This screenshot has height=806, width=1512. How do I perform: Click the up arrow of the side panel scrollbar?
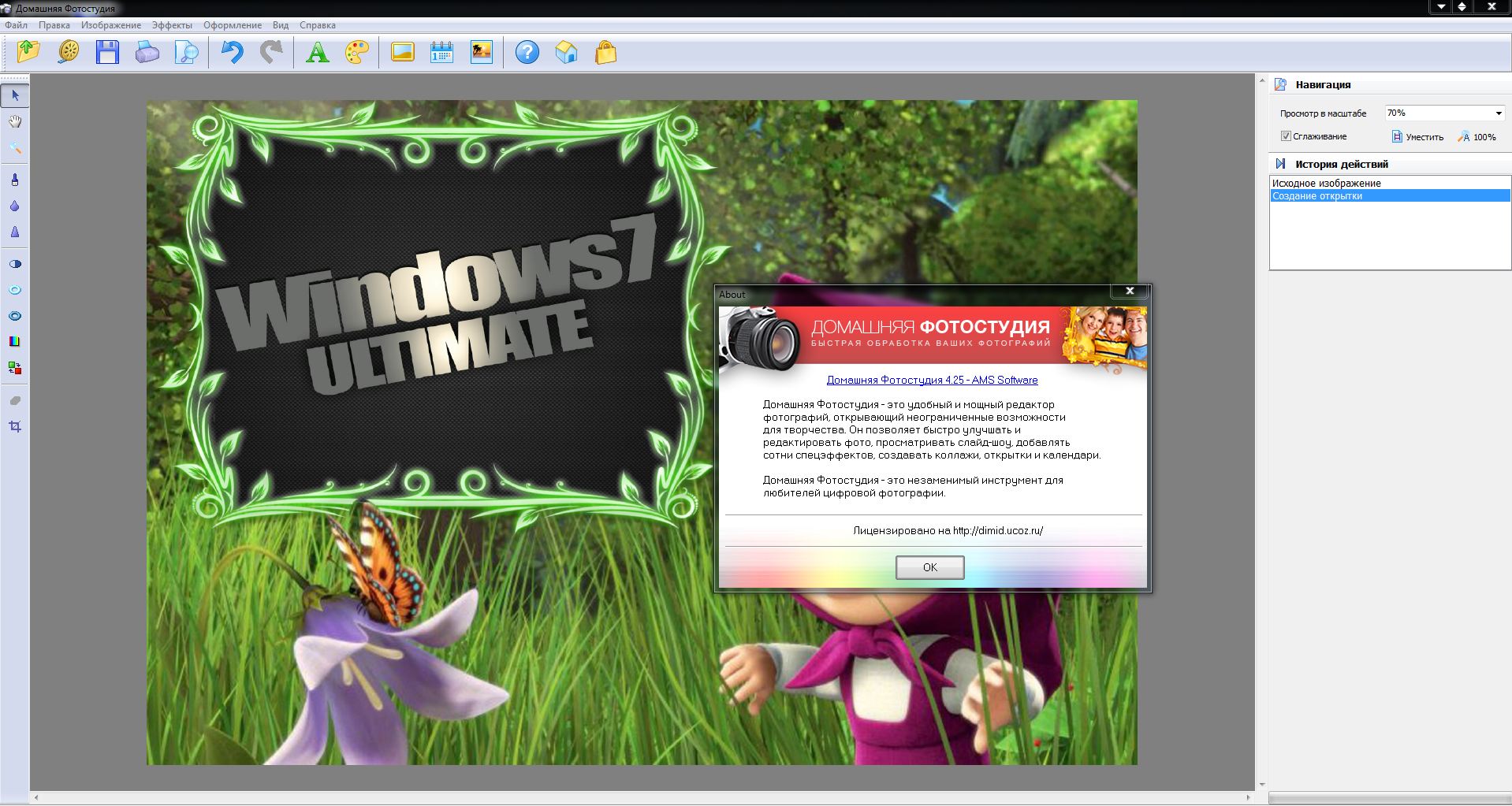click(x=1262, y=80)
